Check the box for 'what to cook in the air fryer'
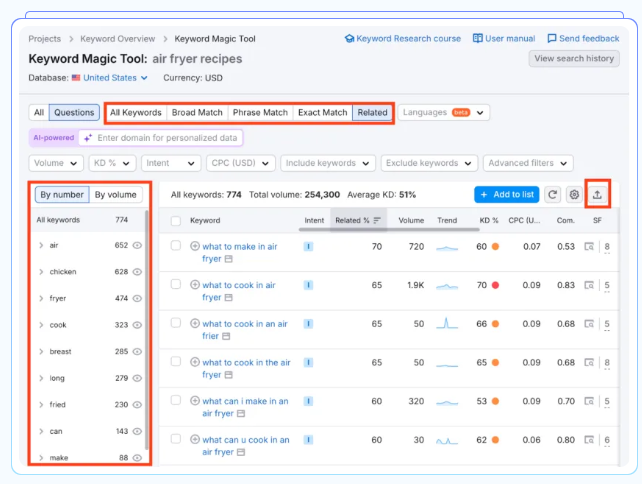The image size is (642, 484). coord(176,361)
